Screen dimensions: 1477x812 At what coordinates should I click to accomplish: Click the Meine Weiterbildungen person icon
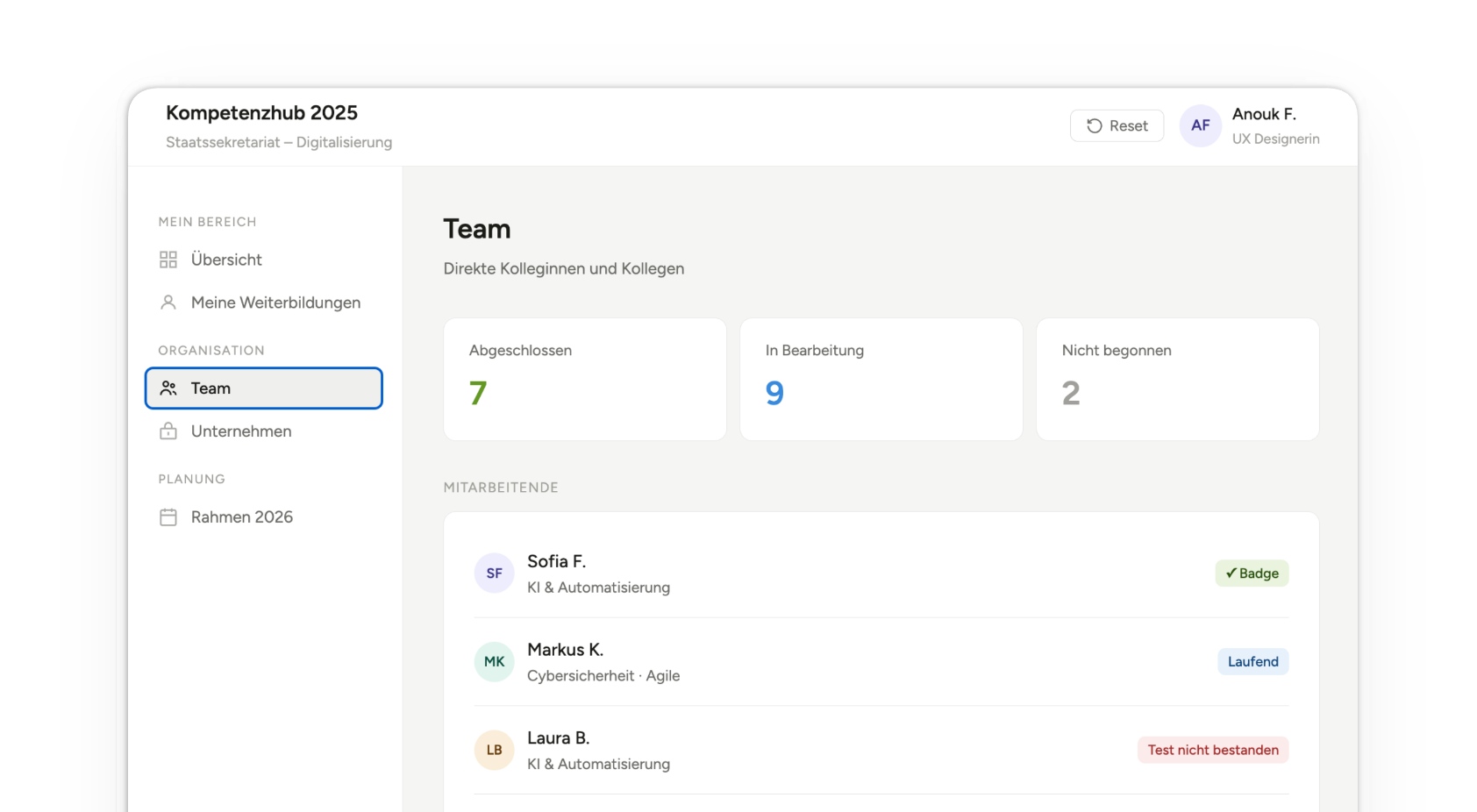[x=168, y=303]
